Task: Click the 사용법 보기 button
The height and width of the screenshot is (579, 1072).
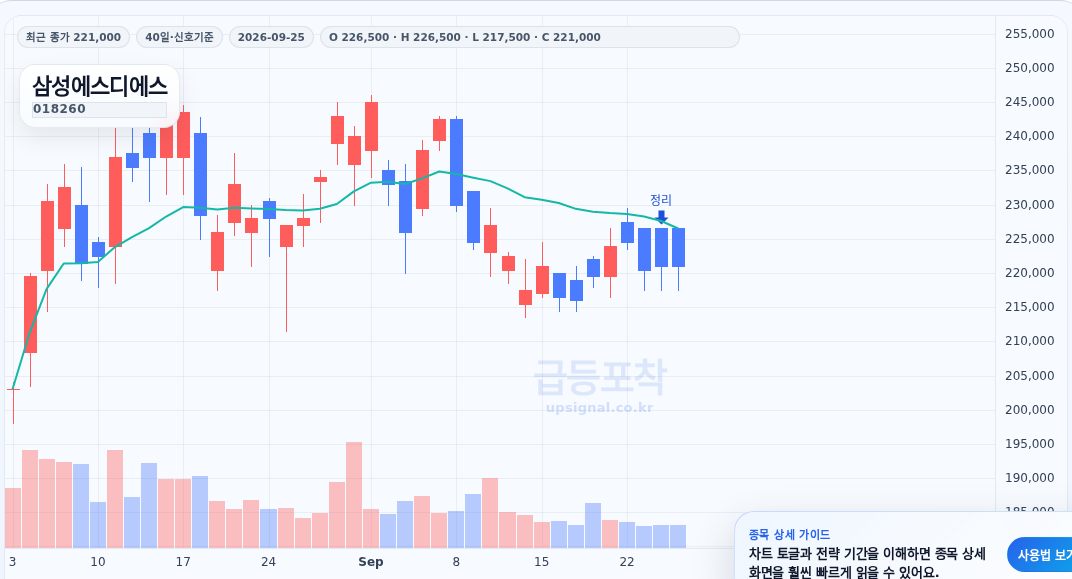Action: coord(1040,554)
